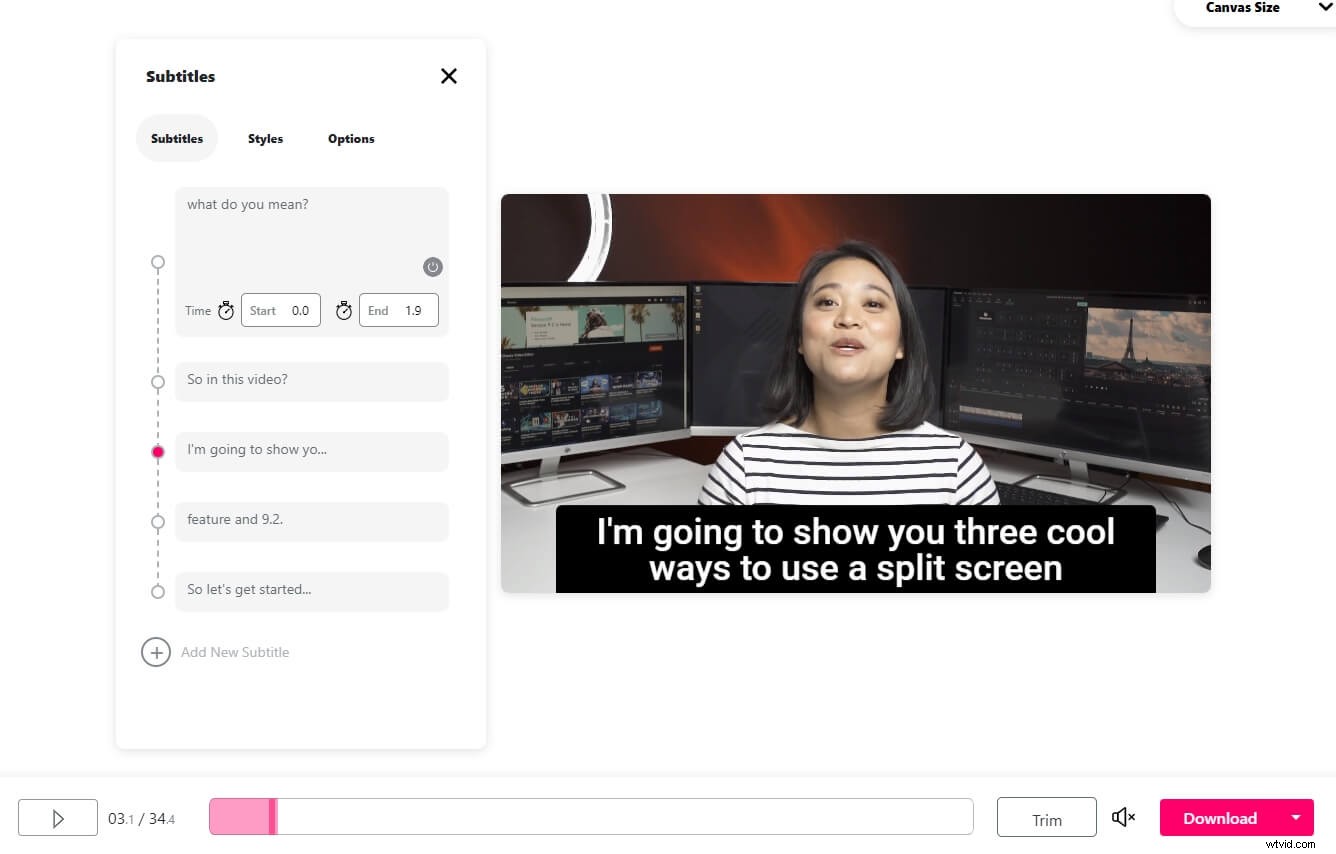Image resolution: width=1336 pixels, height=854 pixels.
Task: Close the Subtitles panel with the X icon
Action: [448, 76]
